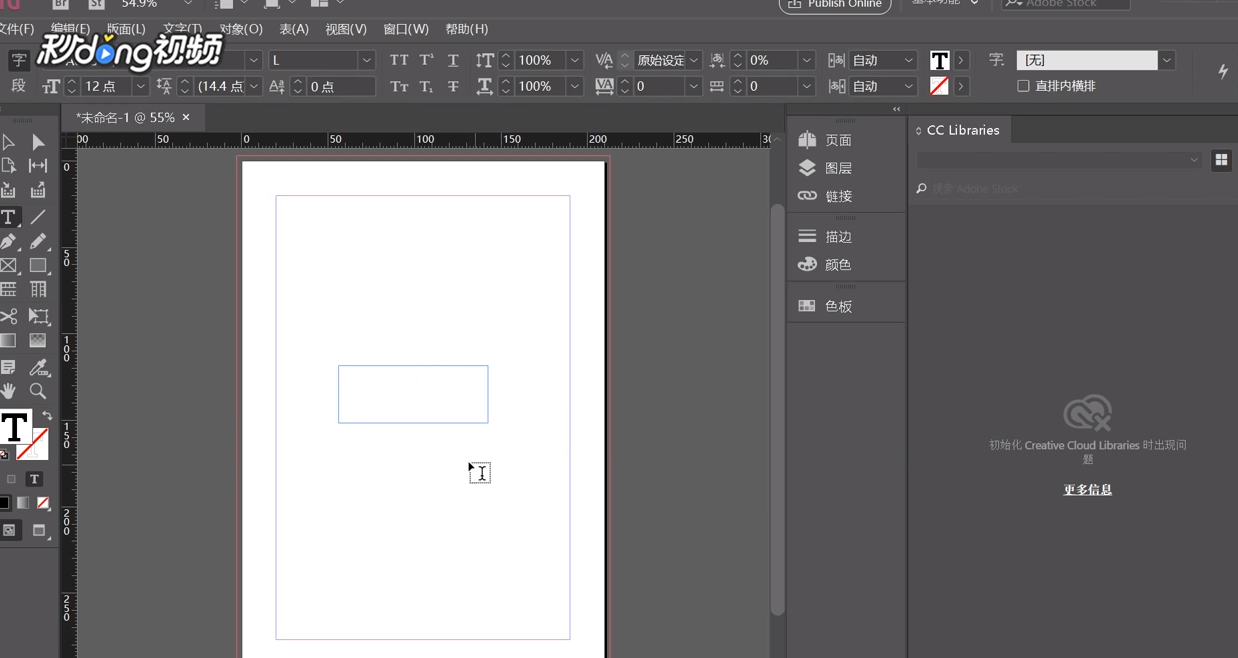Viewport: 1238px width, 658px height.
Task: Select the Hand tool
Action: 9,391
